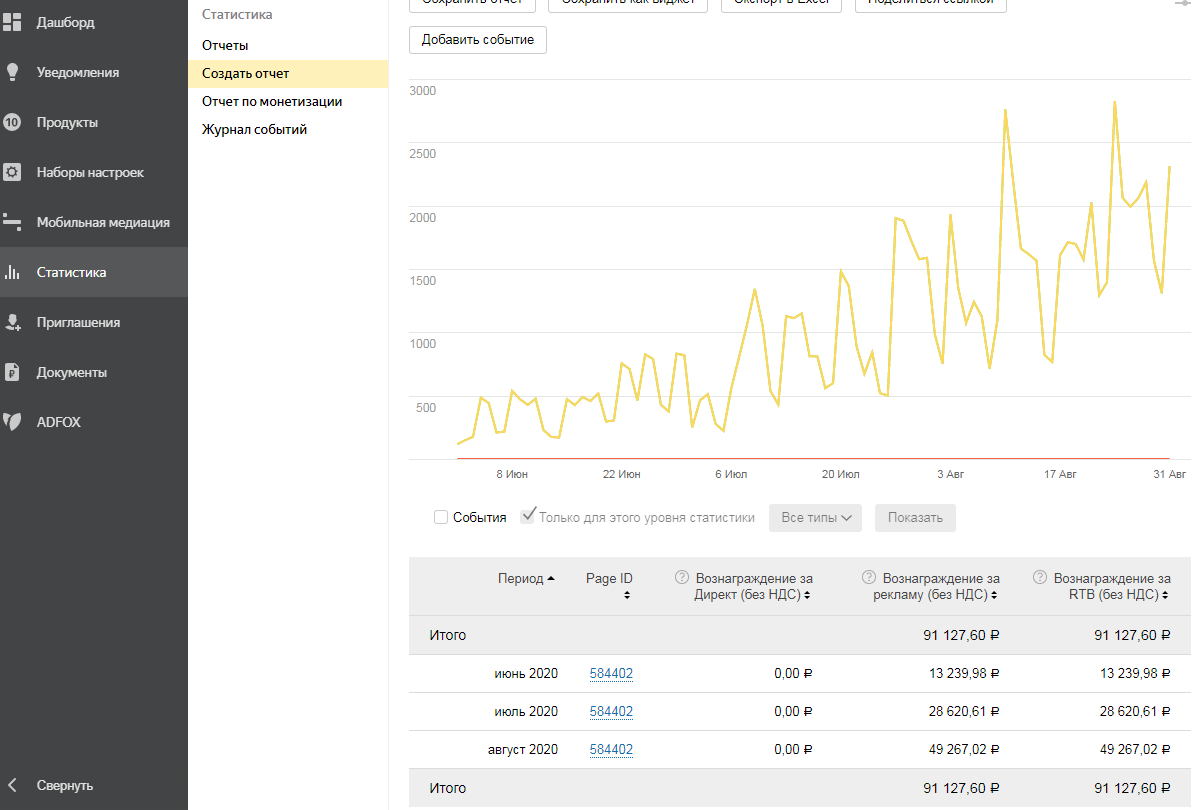Toggle Только для этого уровня статистики checkbox
Viewport: 1195px width, 810px height.
528,517
